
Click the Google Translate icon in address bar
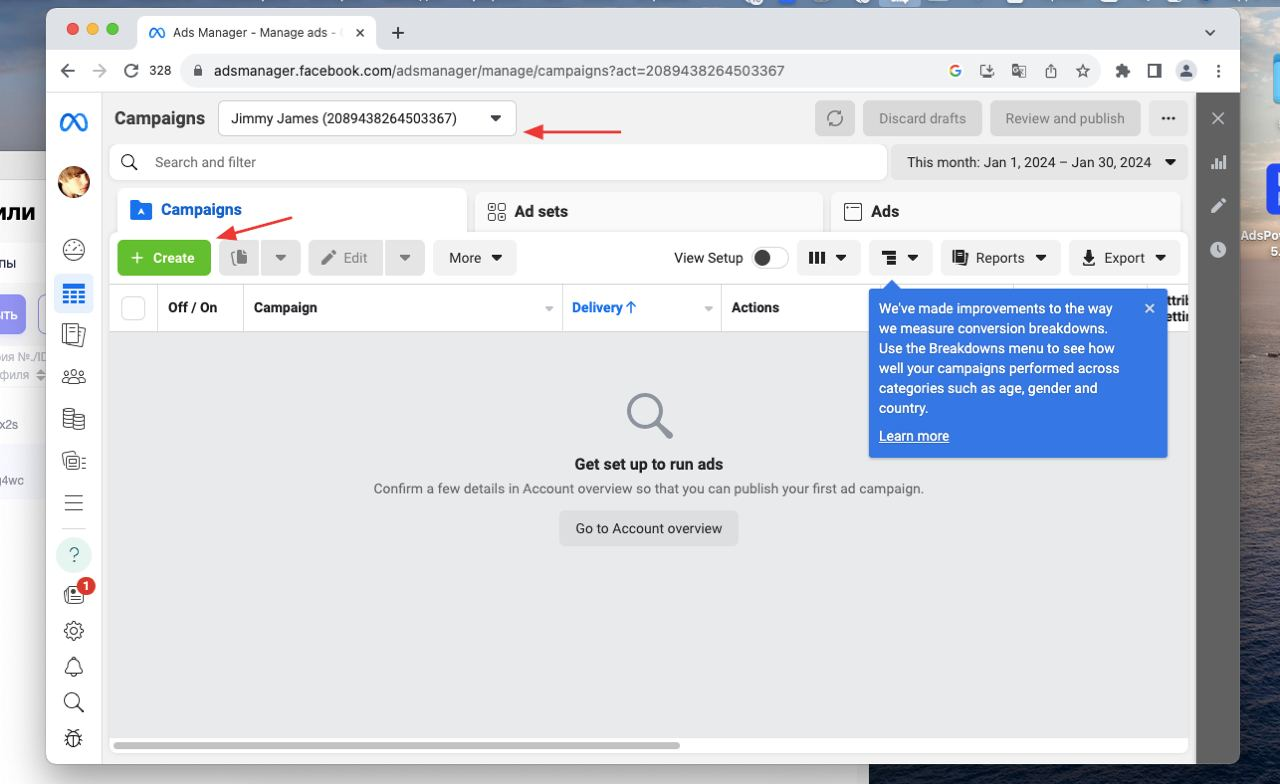(1019, 71)
